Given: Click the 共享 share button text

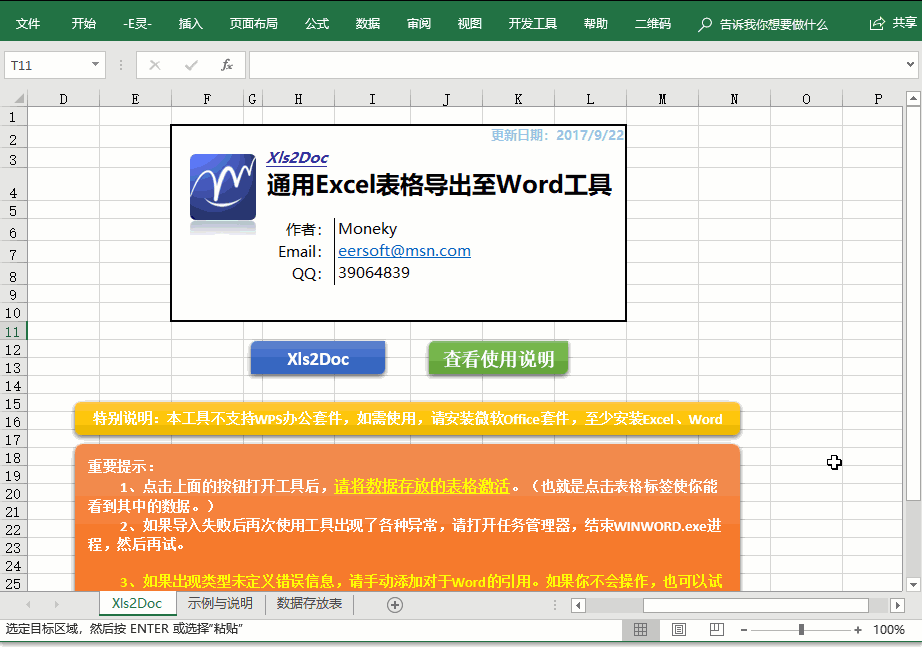Looking at the screenshot, I should [904, 23].
